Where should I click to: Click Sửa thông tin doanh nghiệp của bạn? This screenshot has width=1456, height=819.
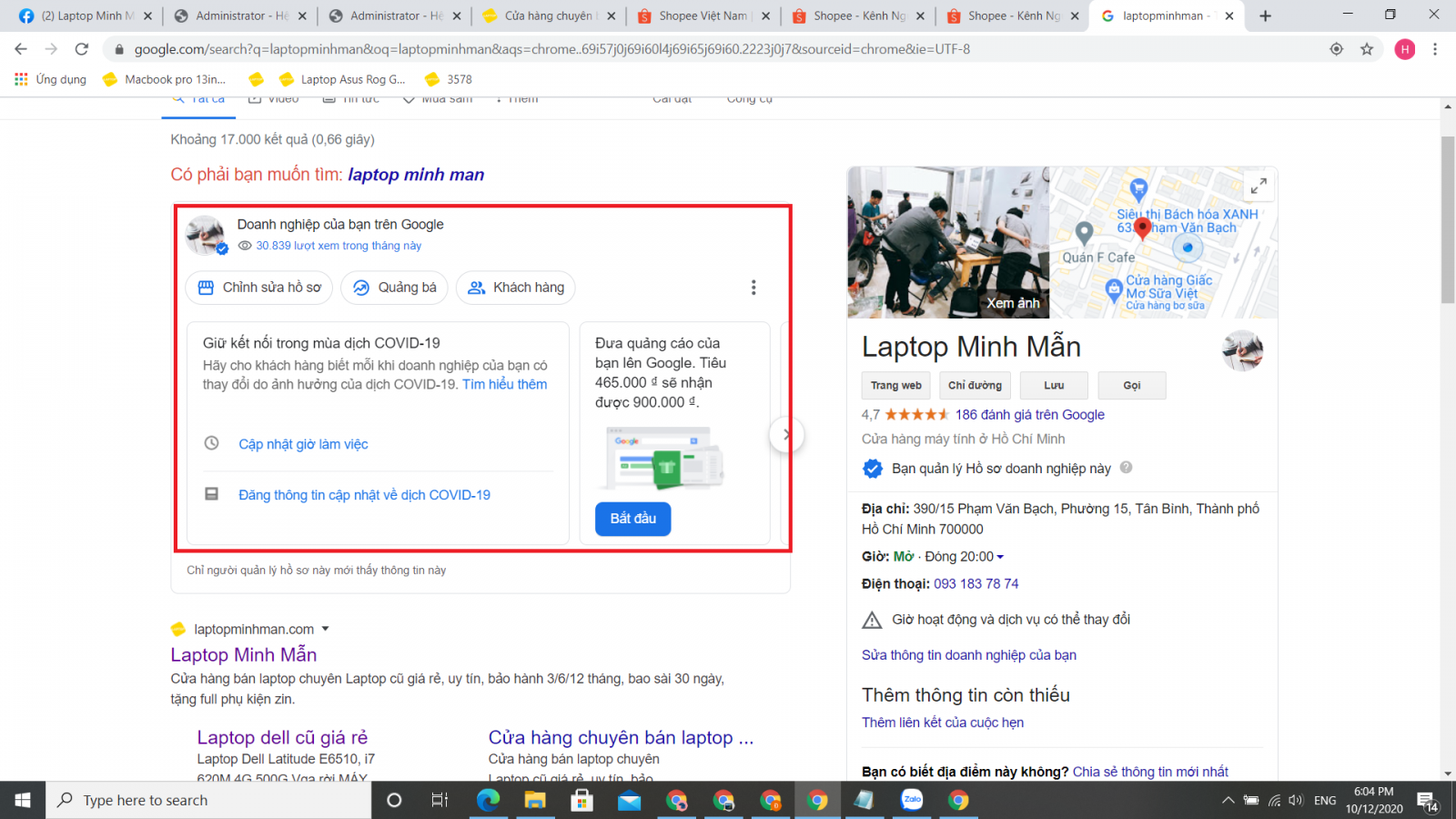pyautogui.click(x=969, y=655)
